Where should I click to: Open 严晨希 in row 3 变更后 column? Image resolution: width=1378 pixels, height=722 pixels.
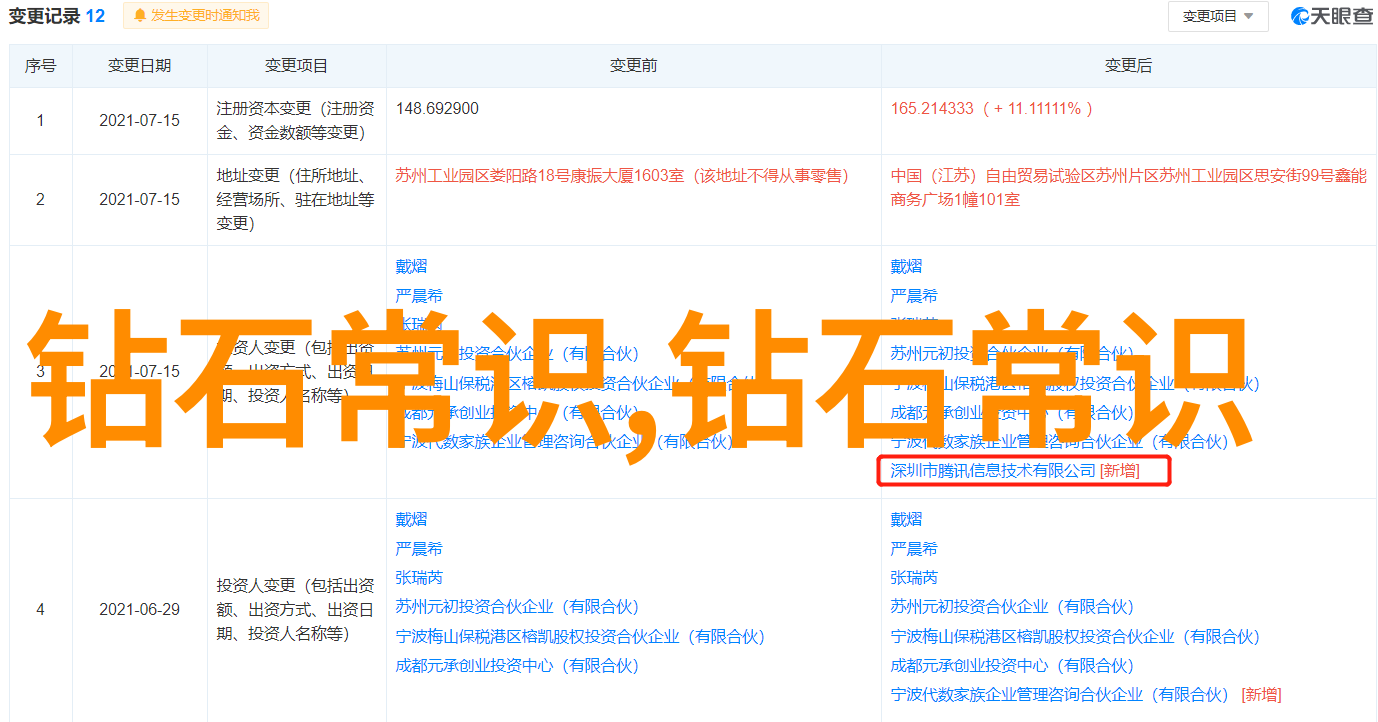(915, 296)
